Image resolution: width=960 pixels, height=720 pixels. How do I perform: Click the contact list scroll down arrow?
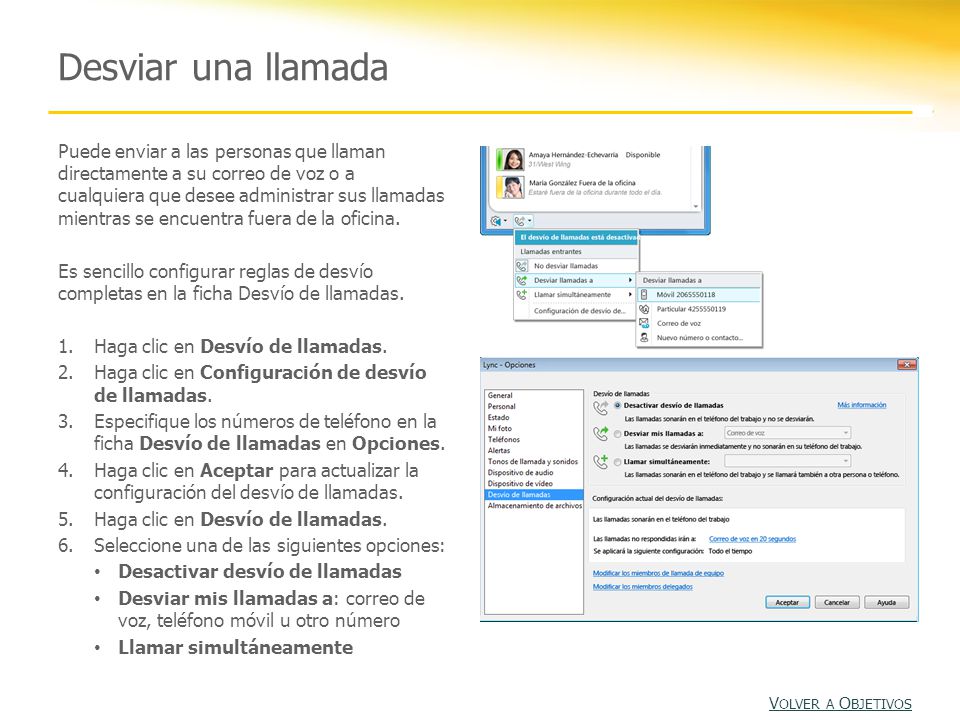(696, 207)
